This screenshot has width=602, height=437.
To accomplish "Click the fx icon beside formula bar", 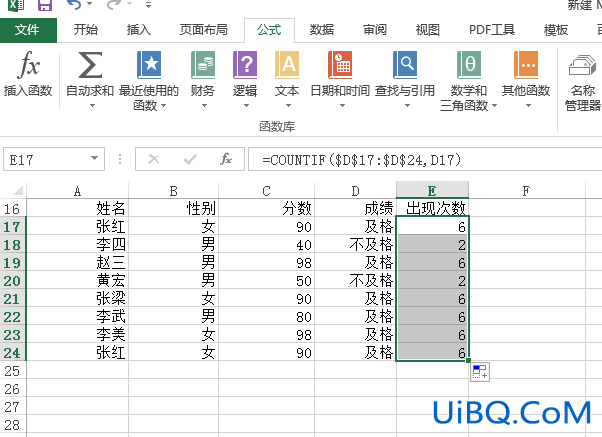I will tap(226, 159).
